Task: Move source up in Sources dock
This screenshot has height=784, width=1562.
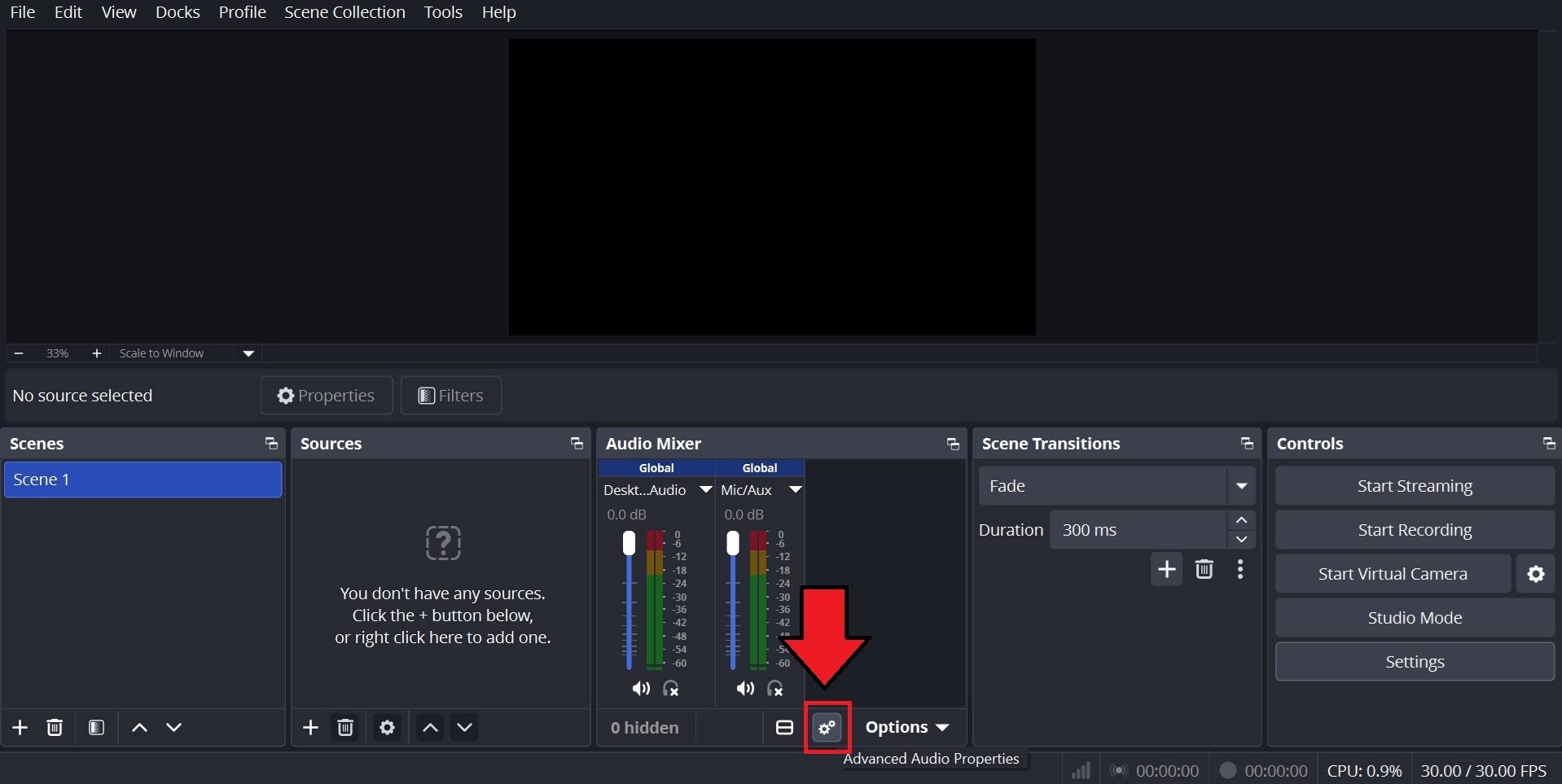Action: coord(430,727)
